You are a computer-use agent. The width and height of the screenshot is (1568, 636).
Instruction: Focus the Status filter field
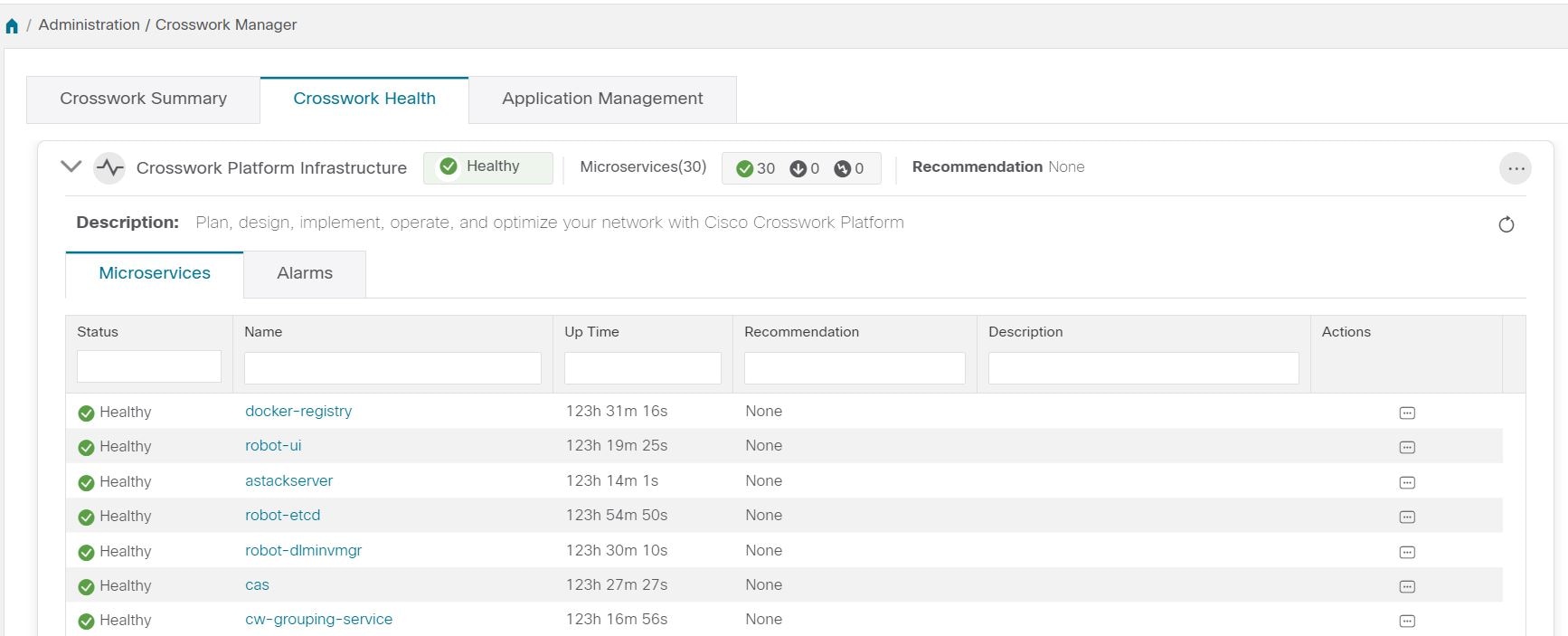click(x=149, y=366)
